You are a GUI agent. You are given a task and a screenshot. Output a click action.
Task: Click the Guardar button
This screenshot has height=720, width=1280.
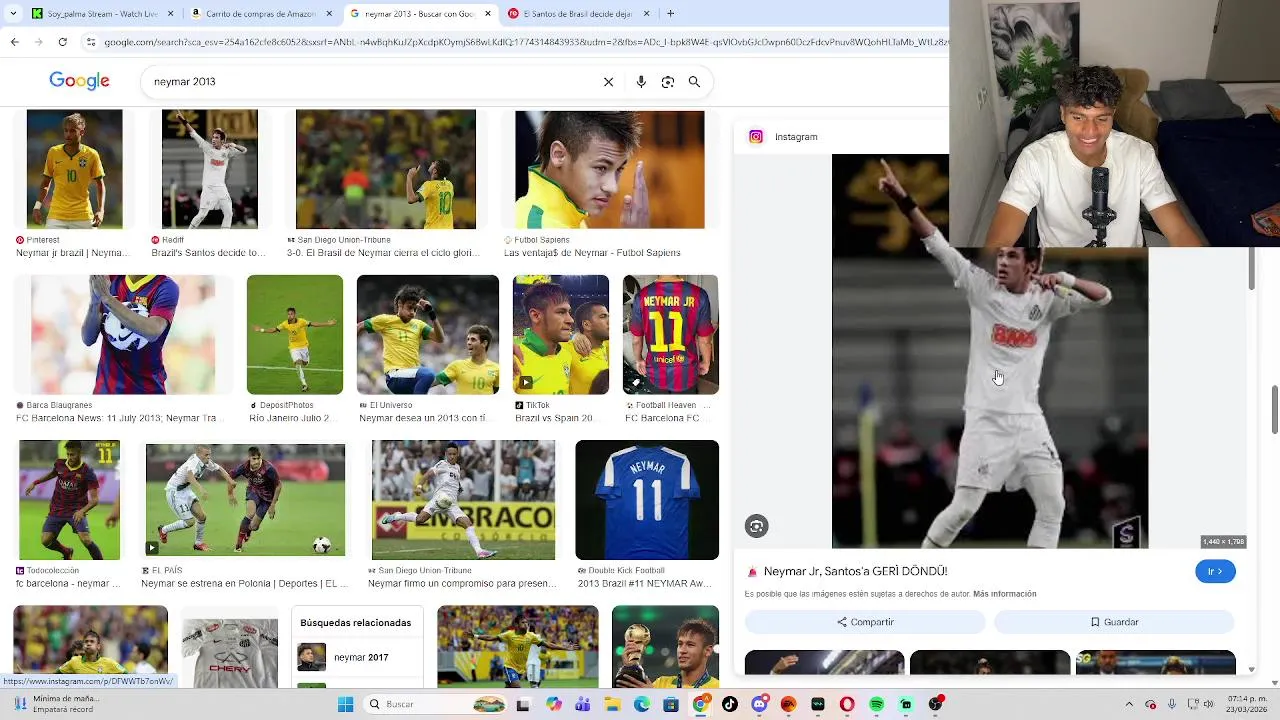click(1114, 622)
